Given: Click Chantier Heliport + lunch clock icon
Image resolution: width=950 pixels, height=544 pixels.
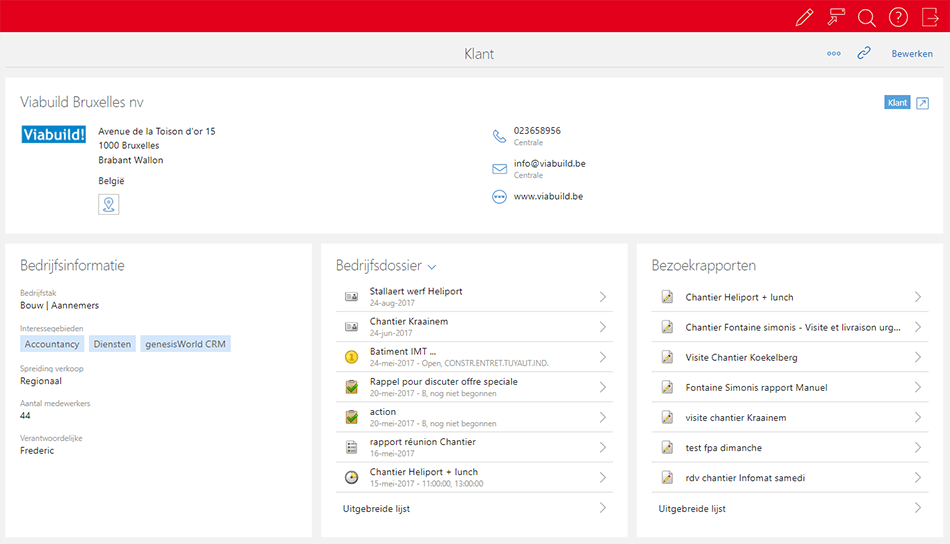Looking at the screenshot, I should (351, 477).
